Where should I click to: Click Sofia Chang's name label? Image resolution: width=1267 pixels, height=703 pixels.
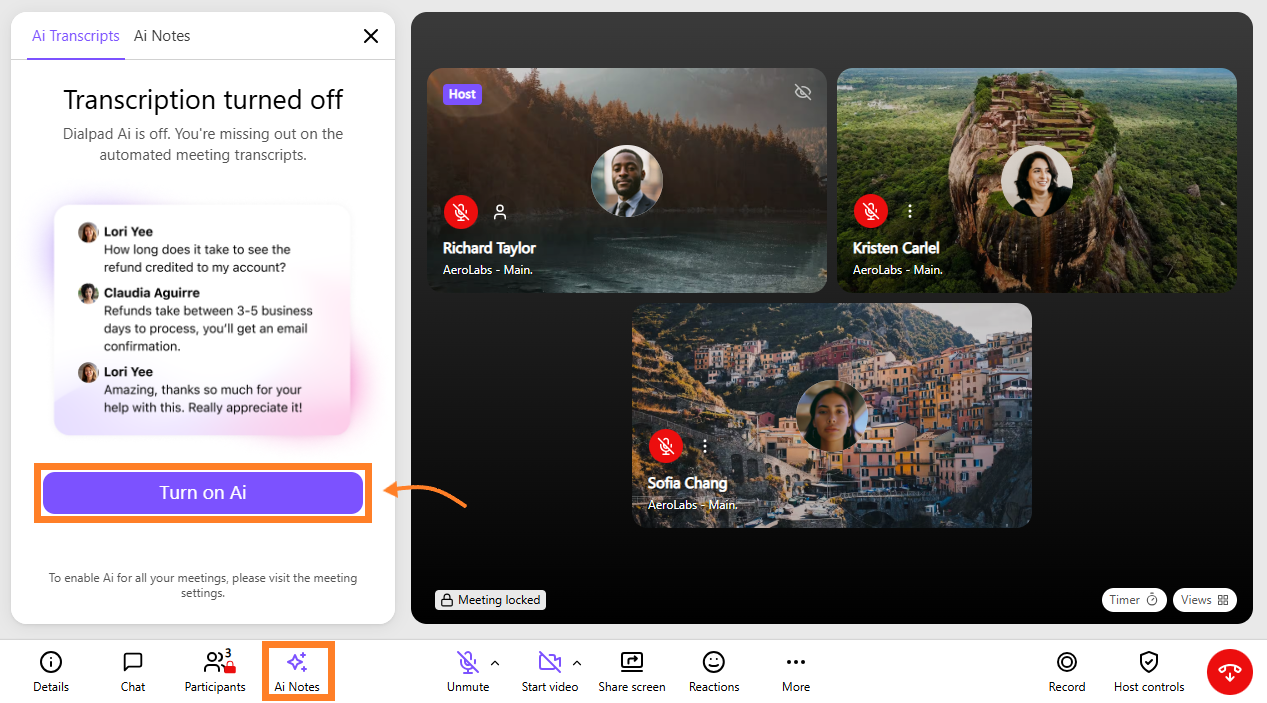[x=687, y=483]
